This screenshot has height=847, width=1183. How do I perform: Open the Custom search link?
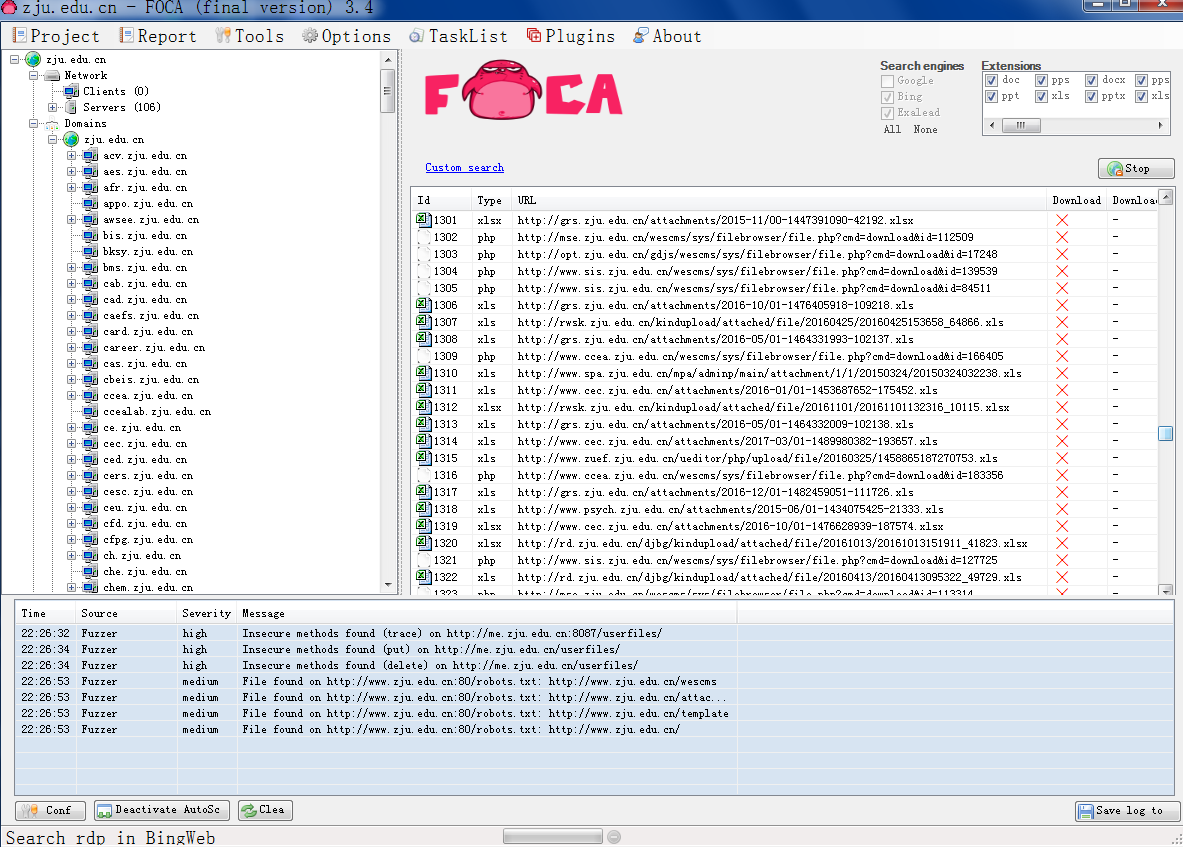[465, 167]
